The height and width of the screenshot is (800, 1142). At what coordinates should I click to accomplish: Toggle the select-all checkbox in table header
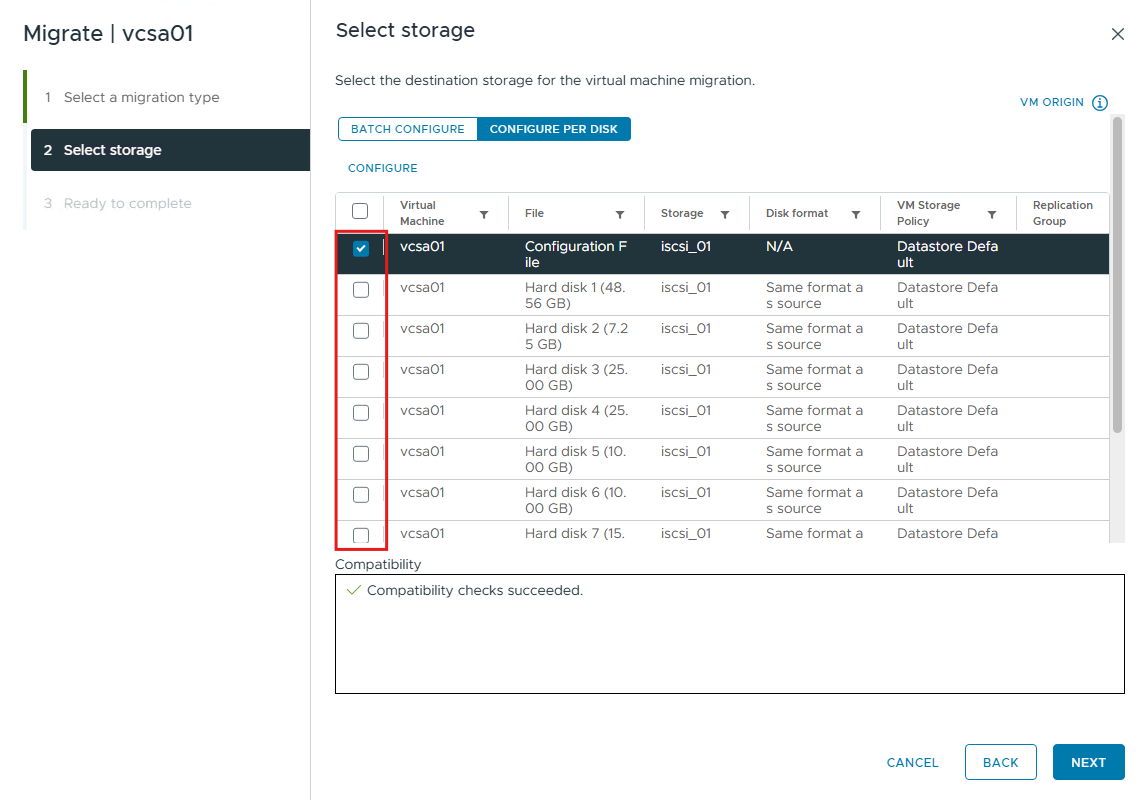360,211
